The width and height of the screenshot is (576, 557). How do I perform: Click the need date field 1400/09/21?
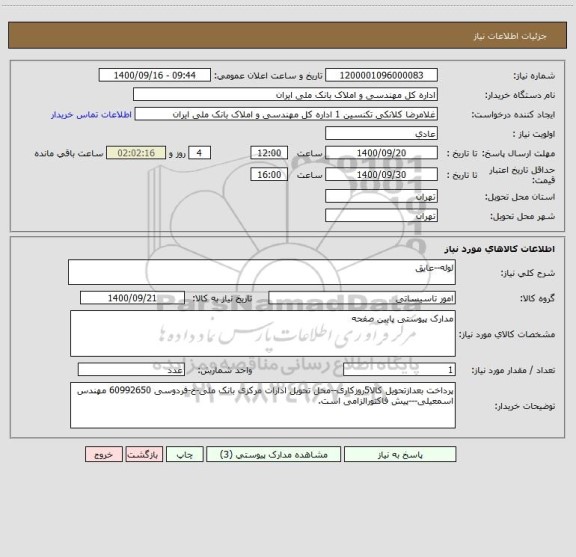(132, 298)
